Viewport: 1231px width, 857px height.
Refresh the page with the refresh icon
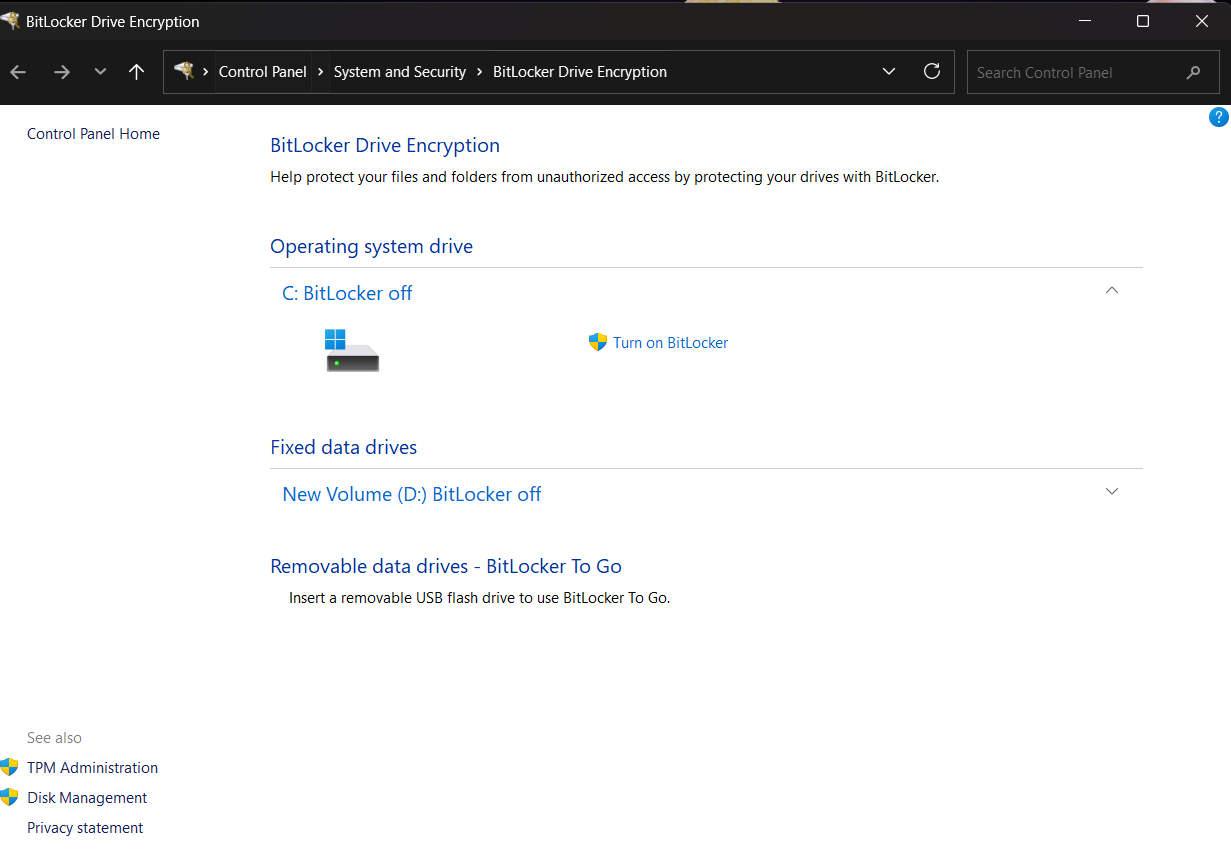pos(931,71)
